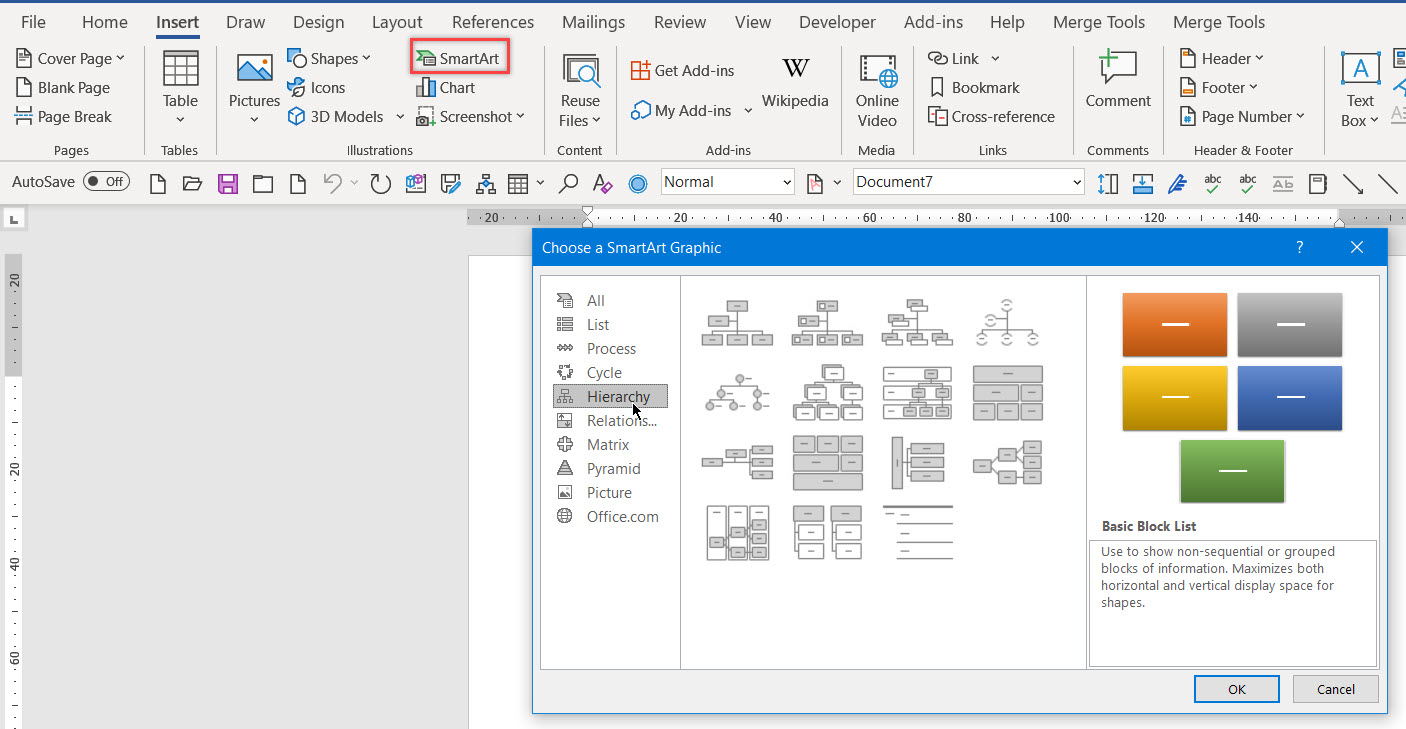Expand the Cover Page dropdown
The image size is (1406, 729).
point(121,59)
